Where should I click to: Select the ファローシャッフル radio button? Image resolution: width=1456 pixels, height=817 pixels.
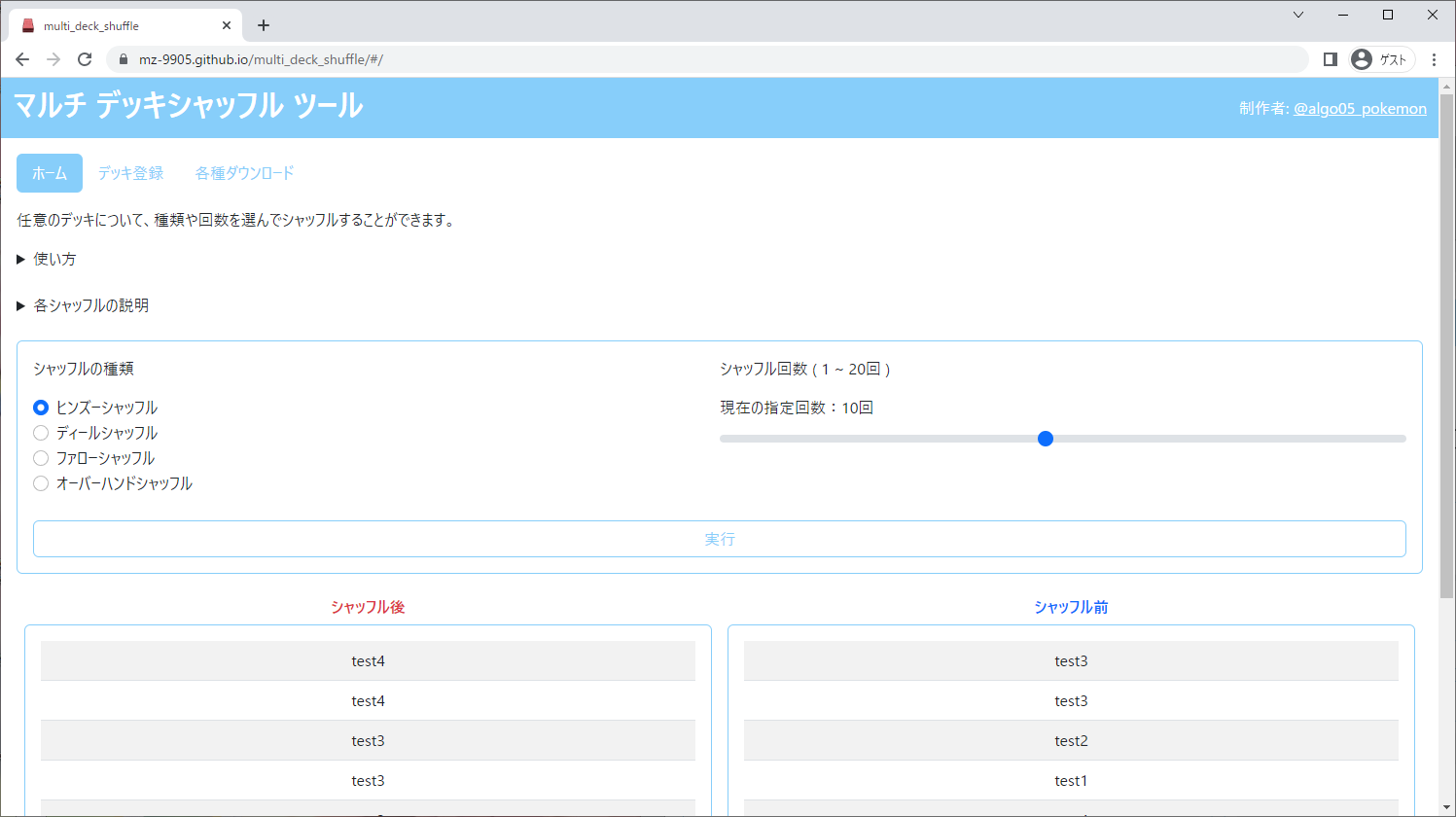(40, 457)
